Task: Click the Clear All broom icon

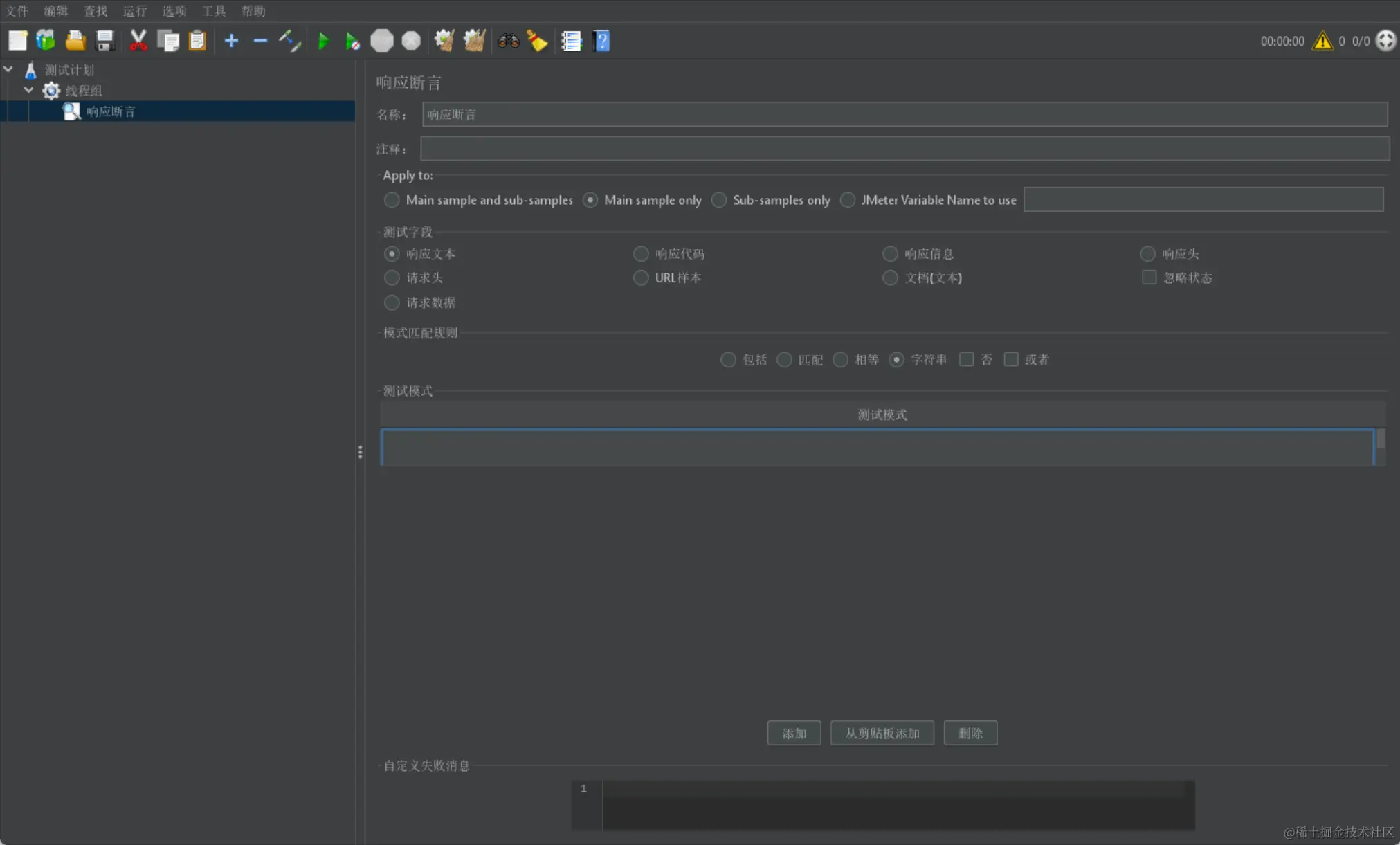Action: tap(474, 41)
